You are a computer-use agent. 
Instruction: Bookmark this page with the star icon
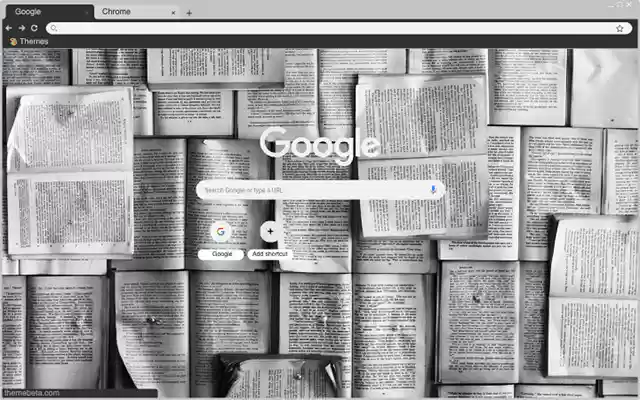click(620, 28)
